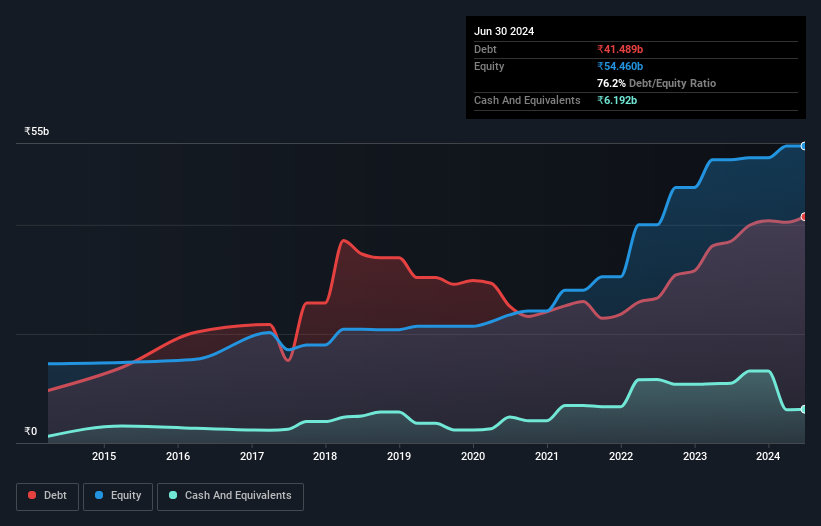Click the ₹55b y-axis label

(x=37, y=131)
